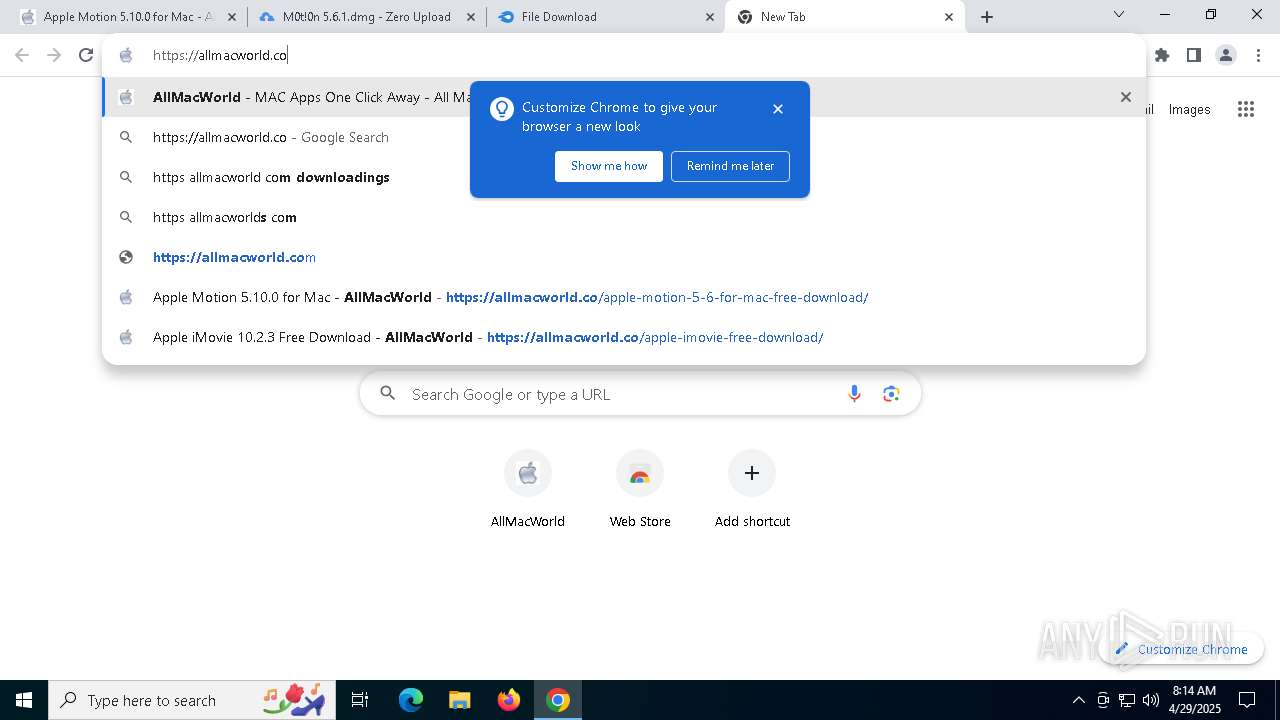The image size is (1280, 720).
Task: Select AllMacWorld - MAC Apps One Click suggestion
Action: pyautogui.click(x=624, y=97)
